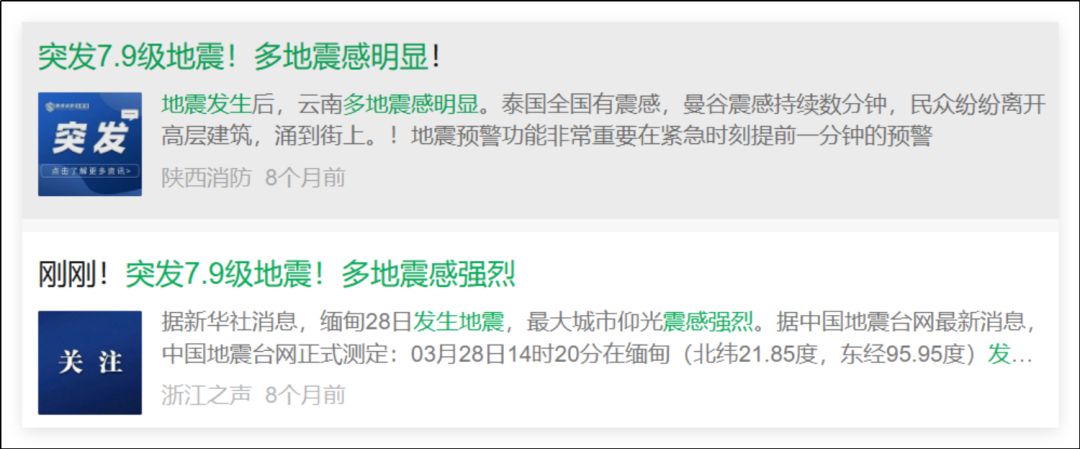Click the 点击了解更多资讯 label on thumbnail
This screenshot has height=449, width=1080.
[90, 171]
